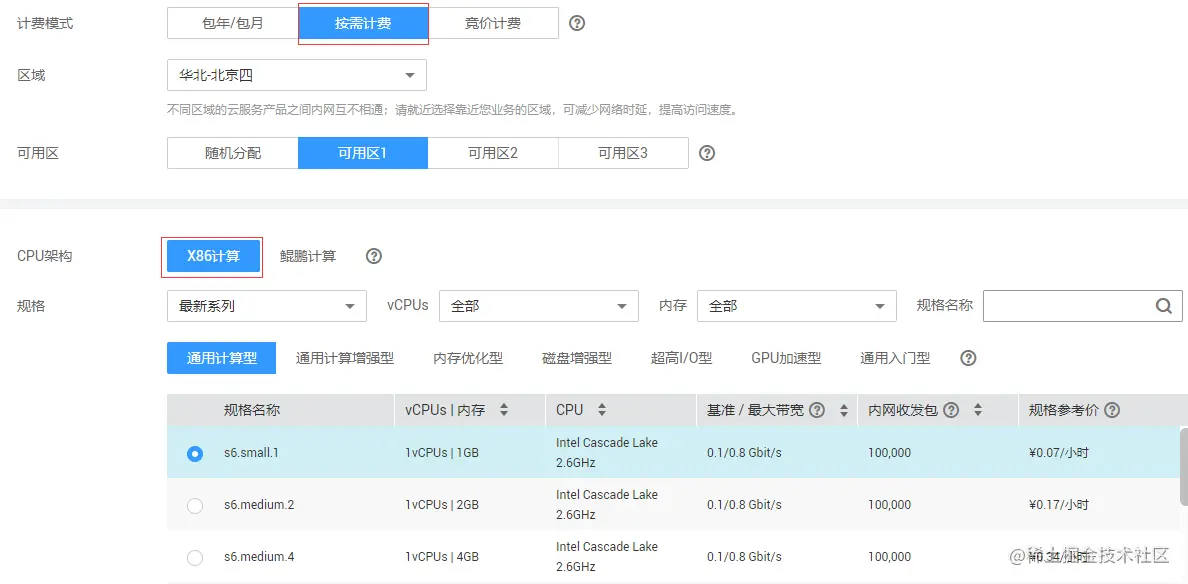
Task: Select 可用区1 option
Action: click(x=363, y=153)
